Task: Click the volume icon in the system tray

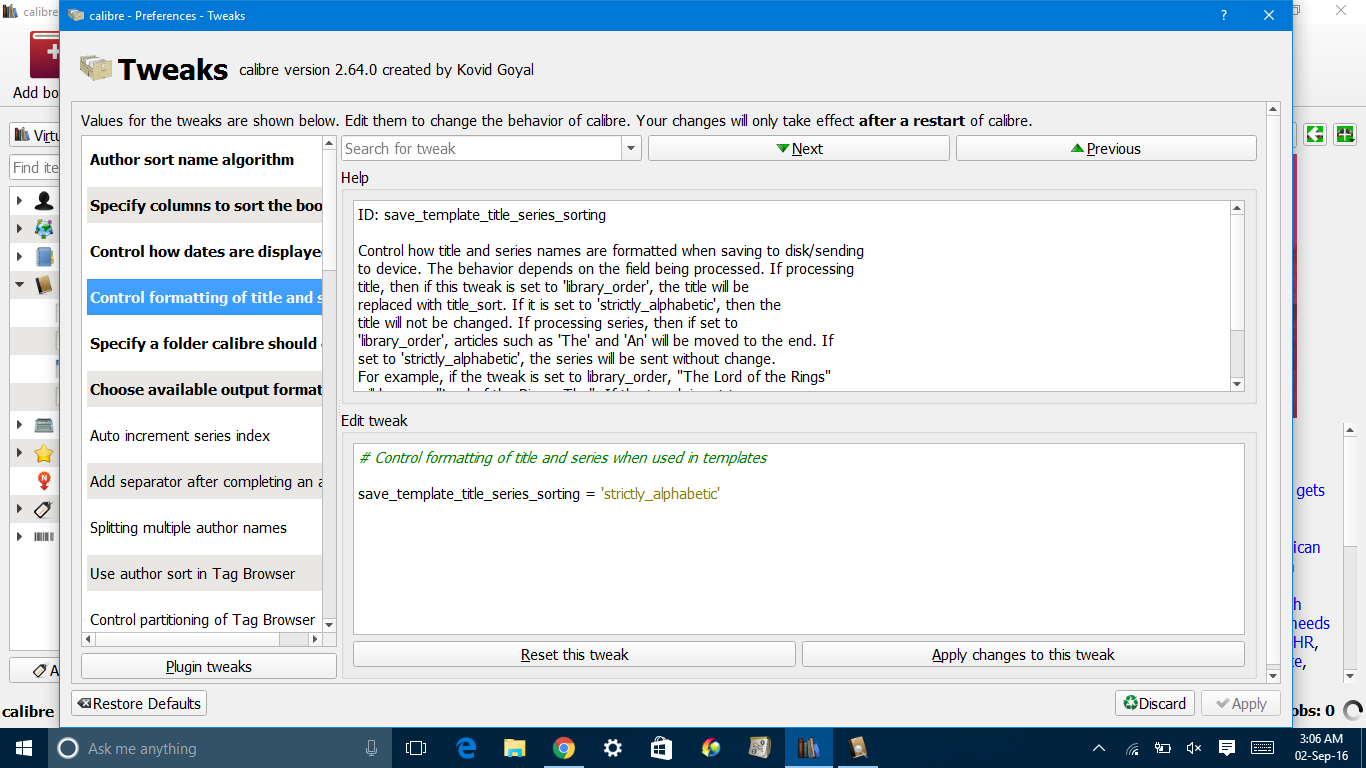Action: 1193,748
